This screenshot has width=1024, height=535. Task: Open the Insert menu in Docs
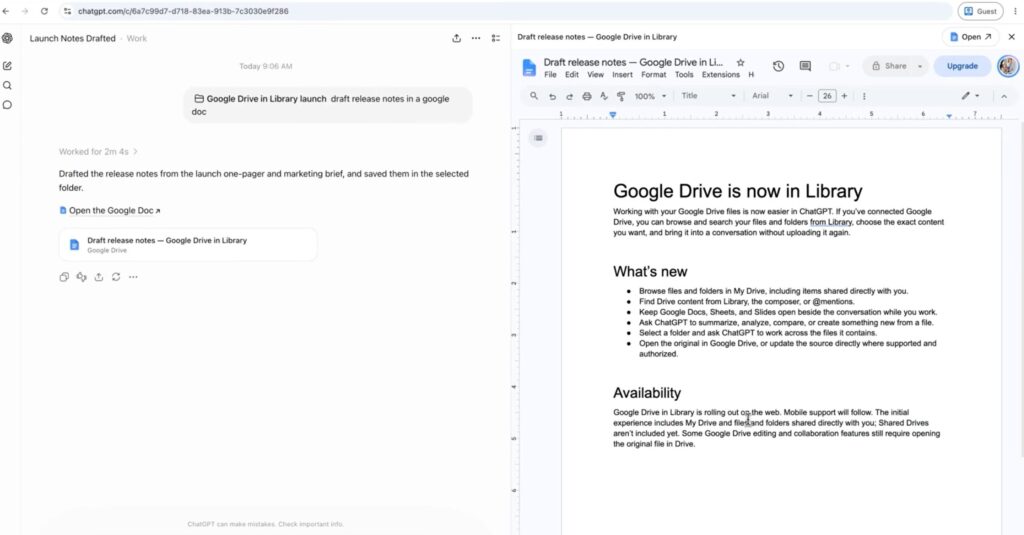[x=622, y=74]
